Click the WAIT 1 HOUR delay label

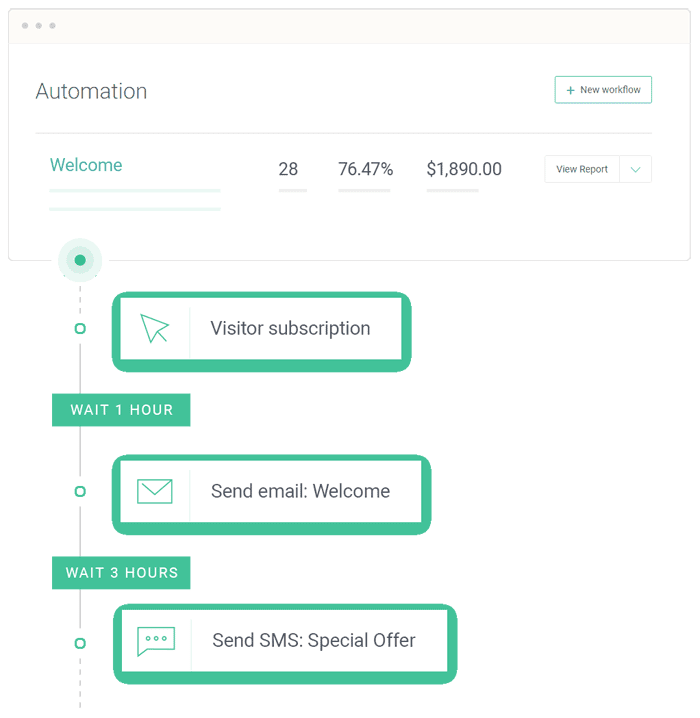coord(121,410)
